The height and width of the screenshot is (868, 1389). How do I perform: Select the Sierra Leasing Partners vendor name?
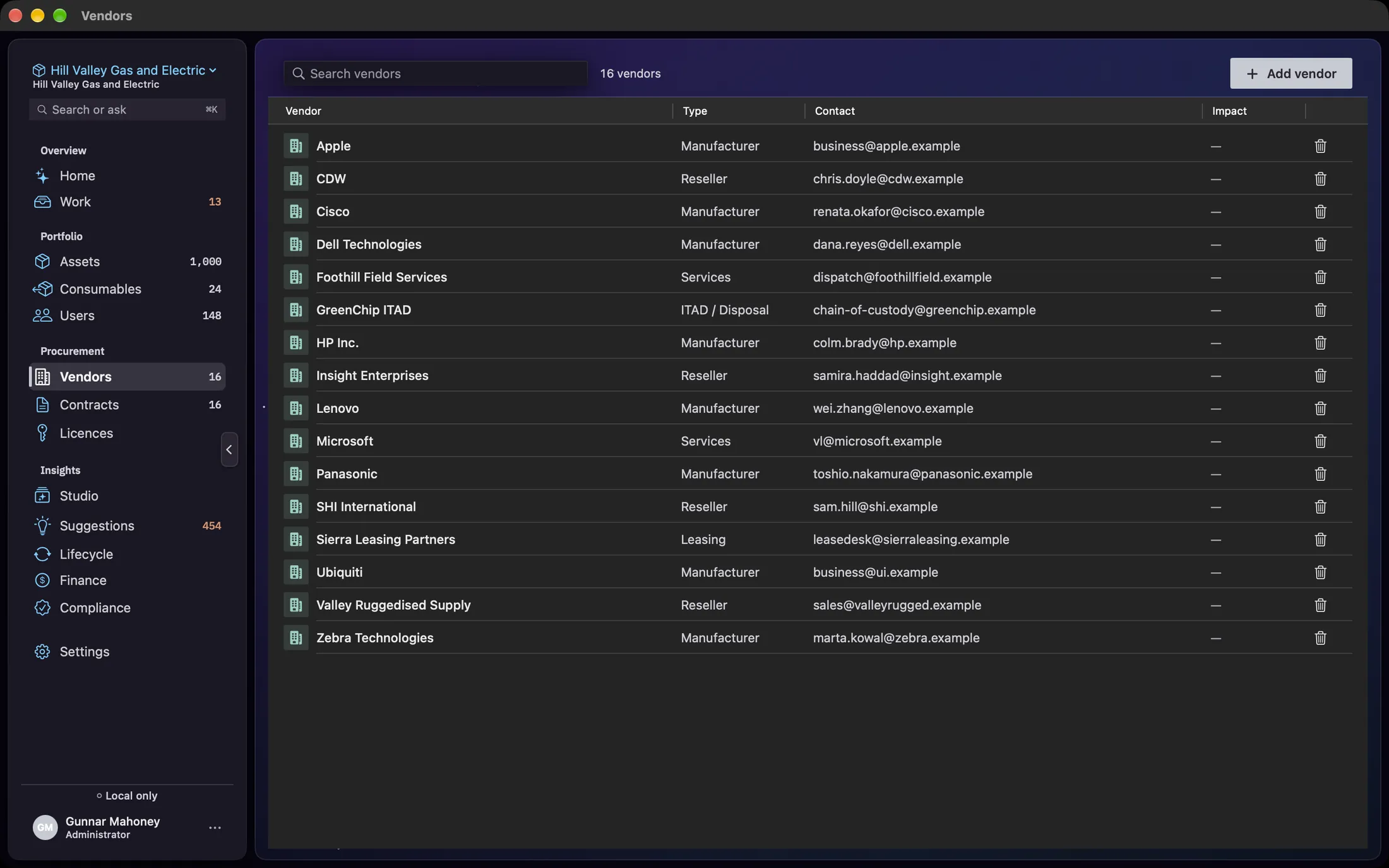coord(386,540)
